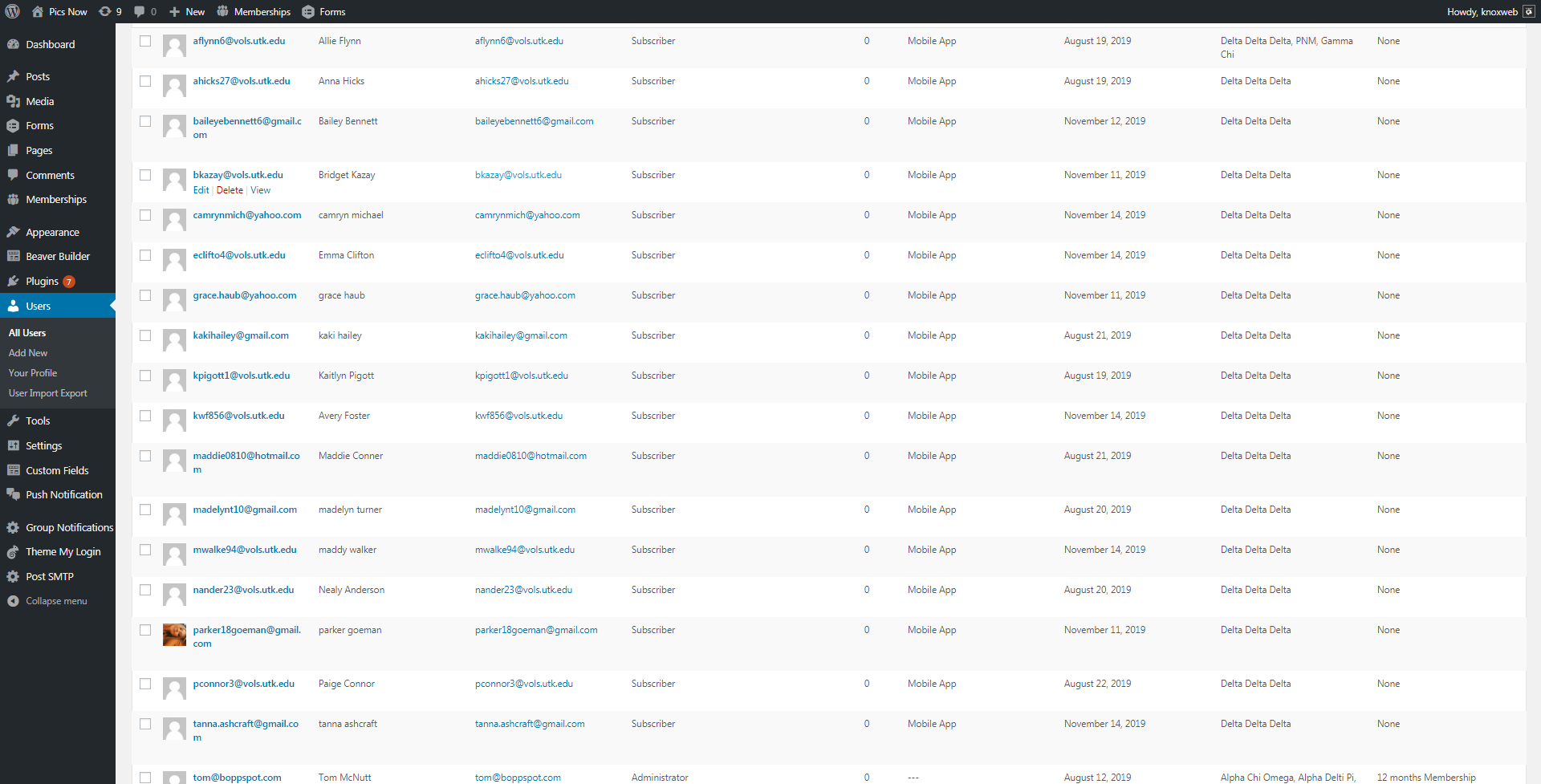
Task: Click the Push Notification sidebar icon
Action: [13, 495]
